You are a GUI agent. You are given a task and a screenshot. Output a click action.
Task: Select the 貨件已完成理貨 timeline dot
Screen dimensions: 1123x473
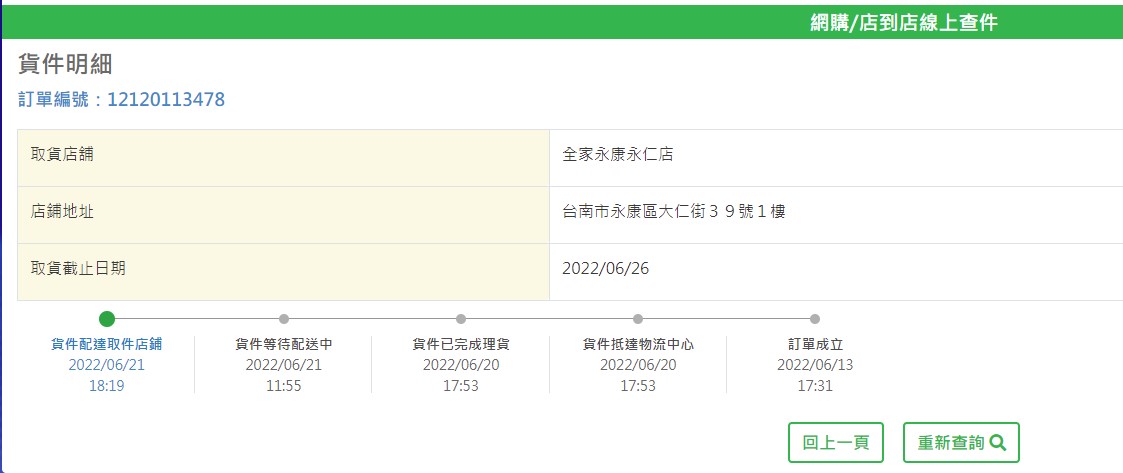(x=461, y=319)
